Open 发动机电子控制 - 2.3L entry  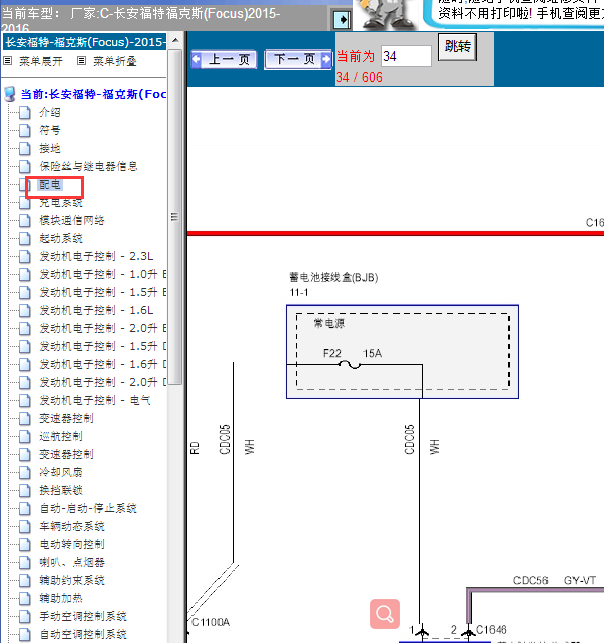pos(96,256)
